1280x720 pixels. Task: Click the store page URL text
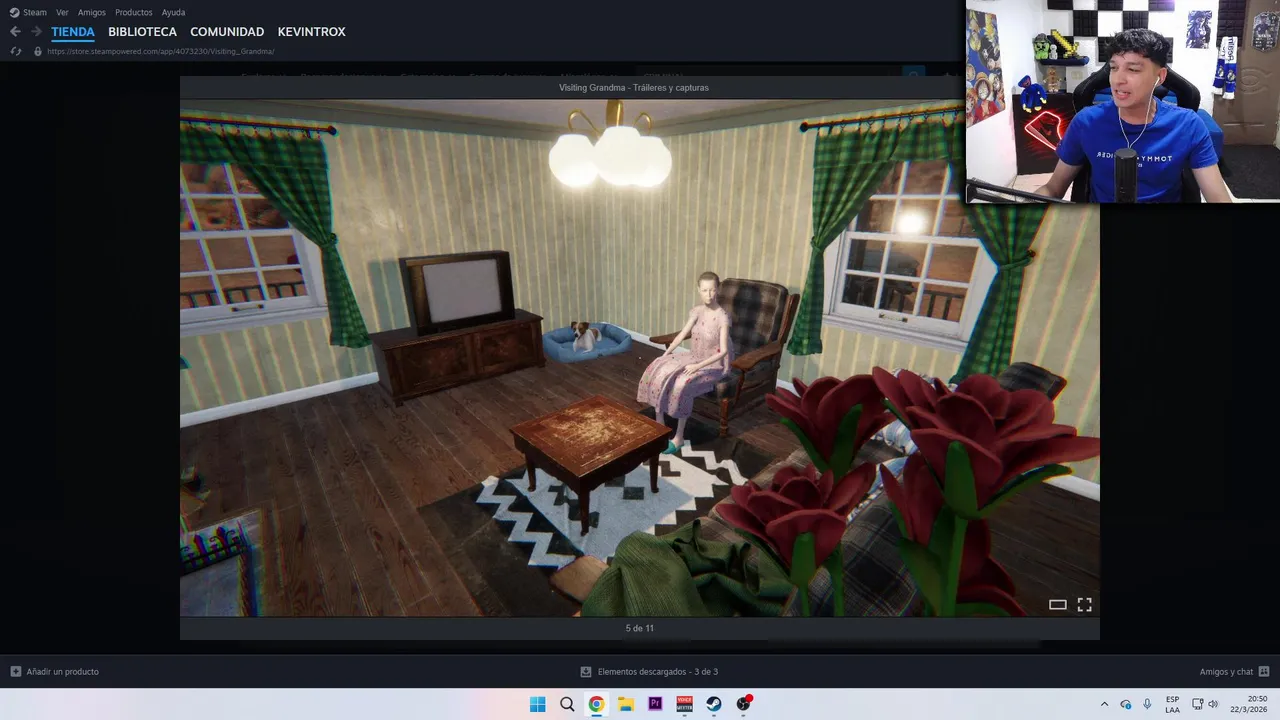(160, 51)
